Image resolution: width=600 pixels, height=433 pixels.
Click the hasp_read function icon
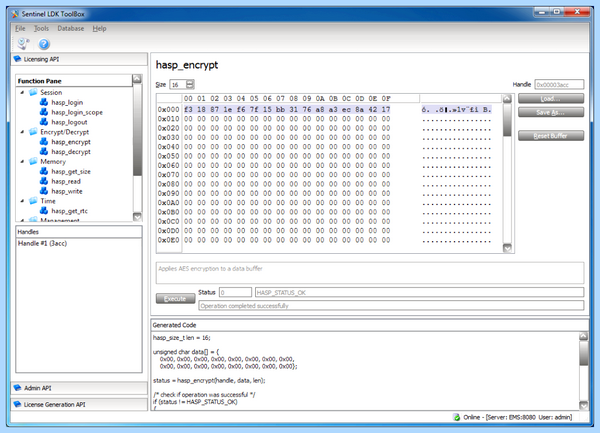click(44, 181)
